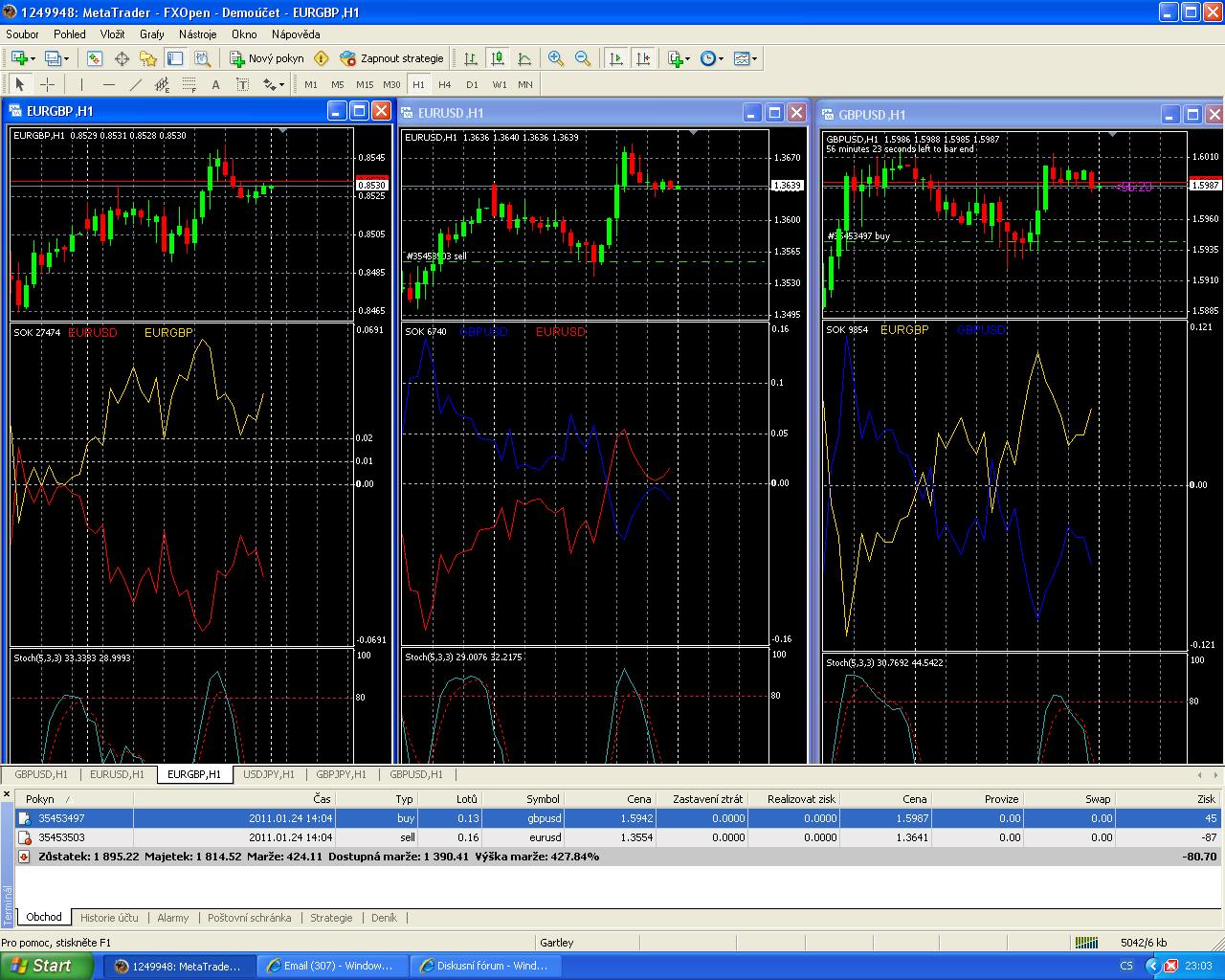Screen dimensions: 1225x980
Task: Open the Nástroje menu
Action: [198, 33]
